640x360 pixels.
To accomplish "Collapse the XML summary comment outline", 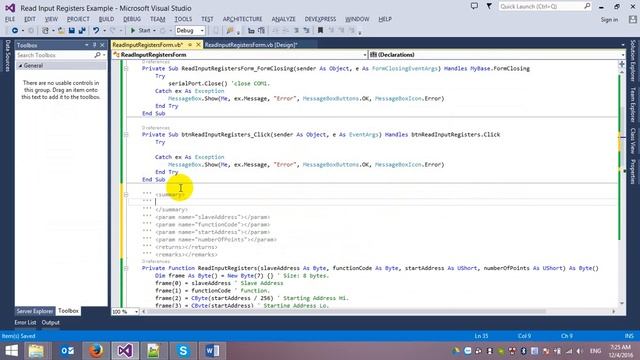I will (x=126, y=195).
